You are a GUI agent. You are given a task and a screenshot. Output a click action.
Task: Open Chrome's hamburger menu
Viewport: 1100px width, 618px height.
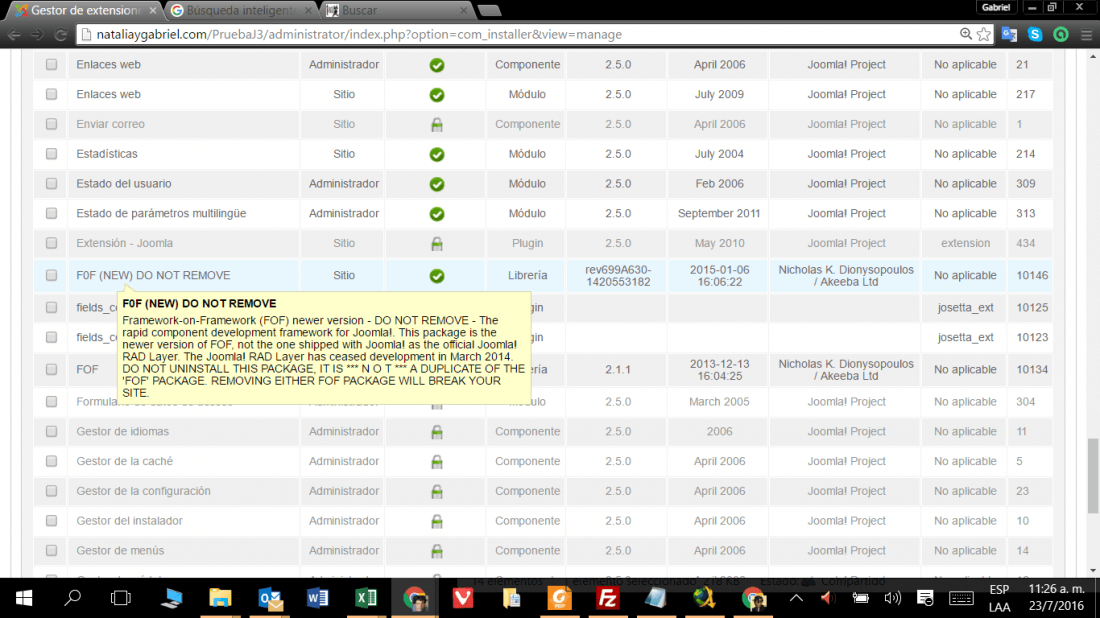(1086, 34)
